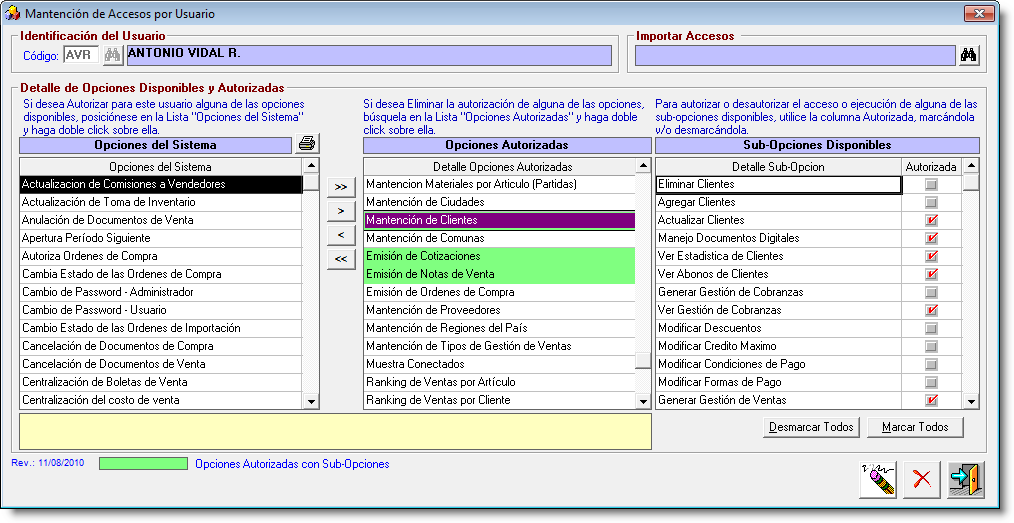
Task: Click the up arrow of Opciones Autorizadas scrollbar
Action: 643,165
